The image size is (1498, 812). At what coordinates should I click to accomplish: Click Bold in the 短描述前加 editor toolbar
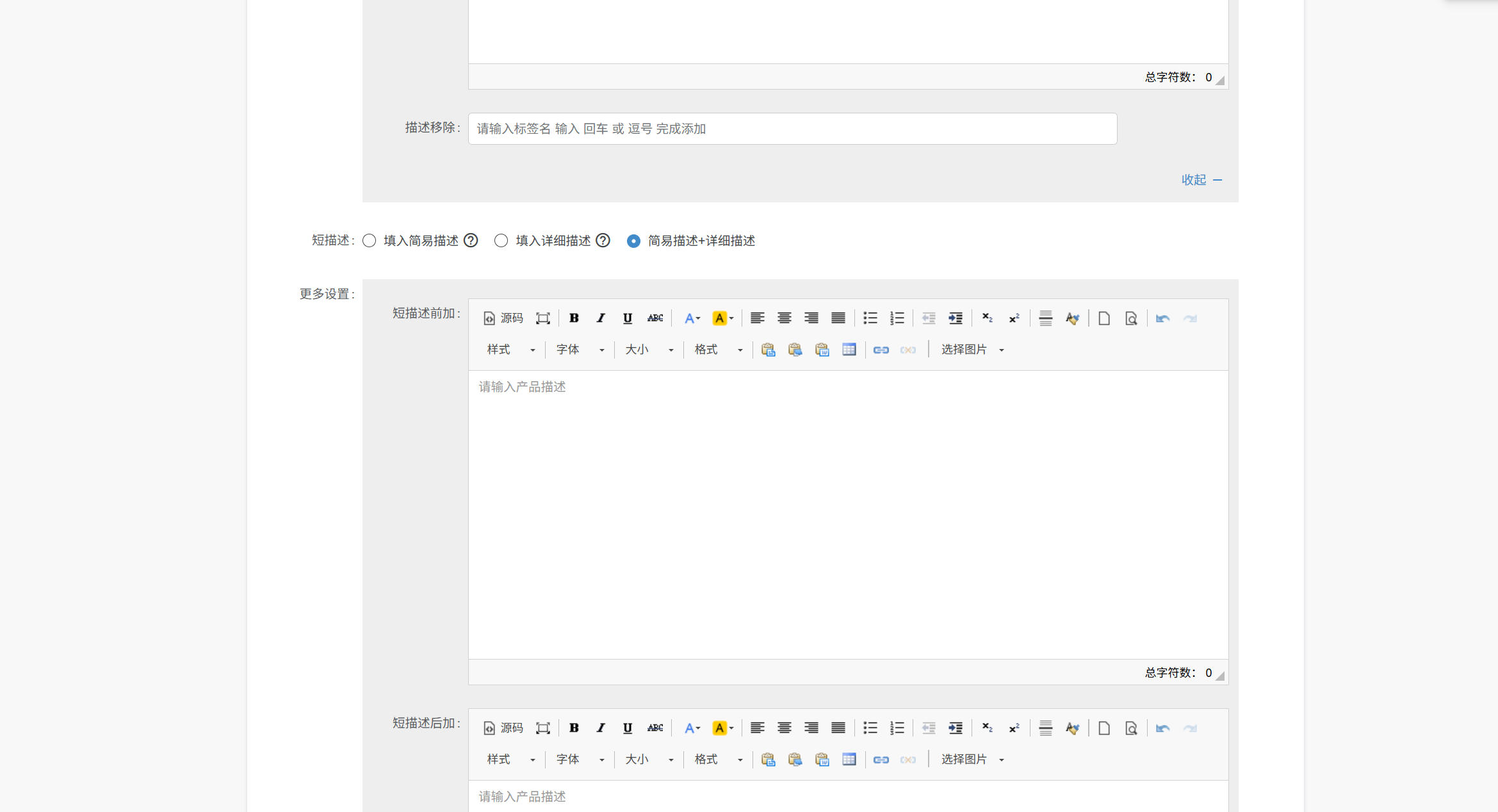click(574, 318)
